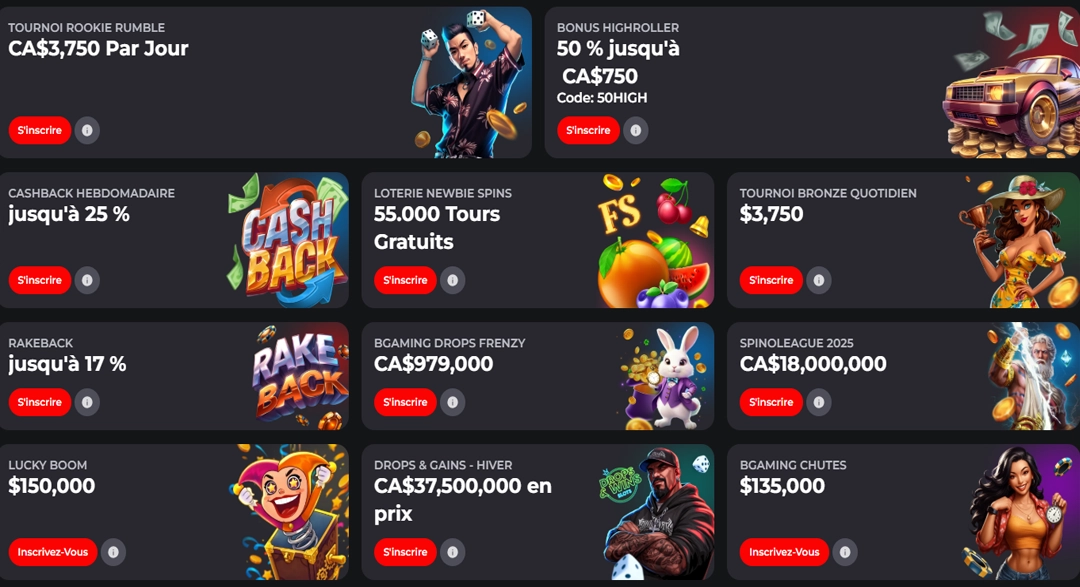View info for Loterie Newbie Spins
Screen dimensions: 1080x587
(x=453, y=280)
